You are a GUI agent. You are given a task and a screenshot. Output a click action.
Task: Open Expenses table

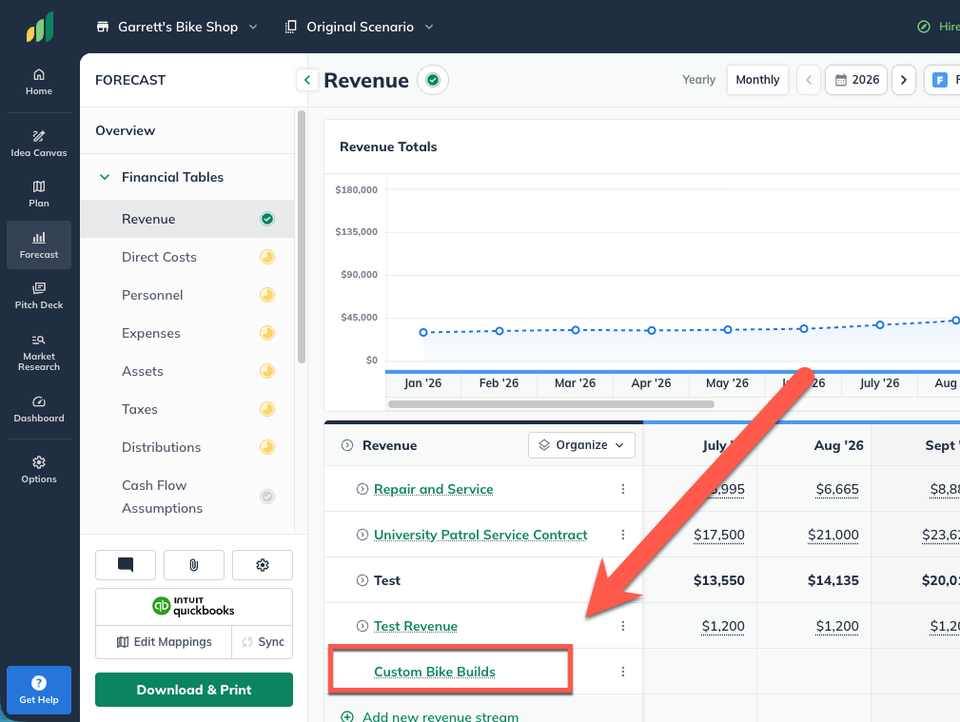pos(187,333)
